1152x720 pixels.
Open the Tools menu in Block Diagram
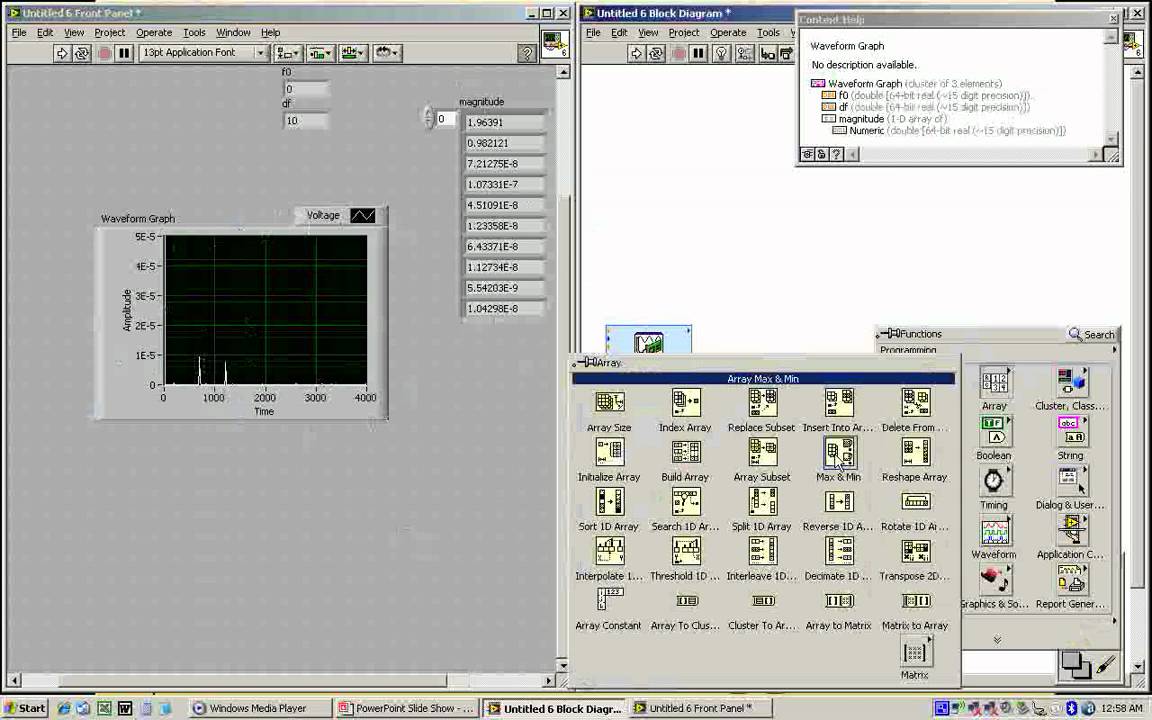(768, 32)
